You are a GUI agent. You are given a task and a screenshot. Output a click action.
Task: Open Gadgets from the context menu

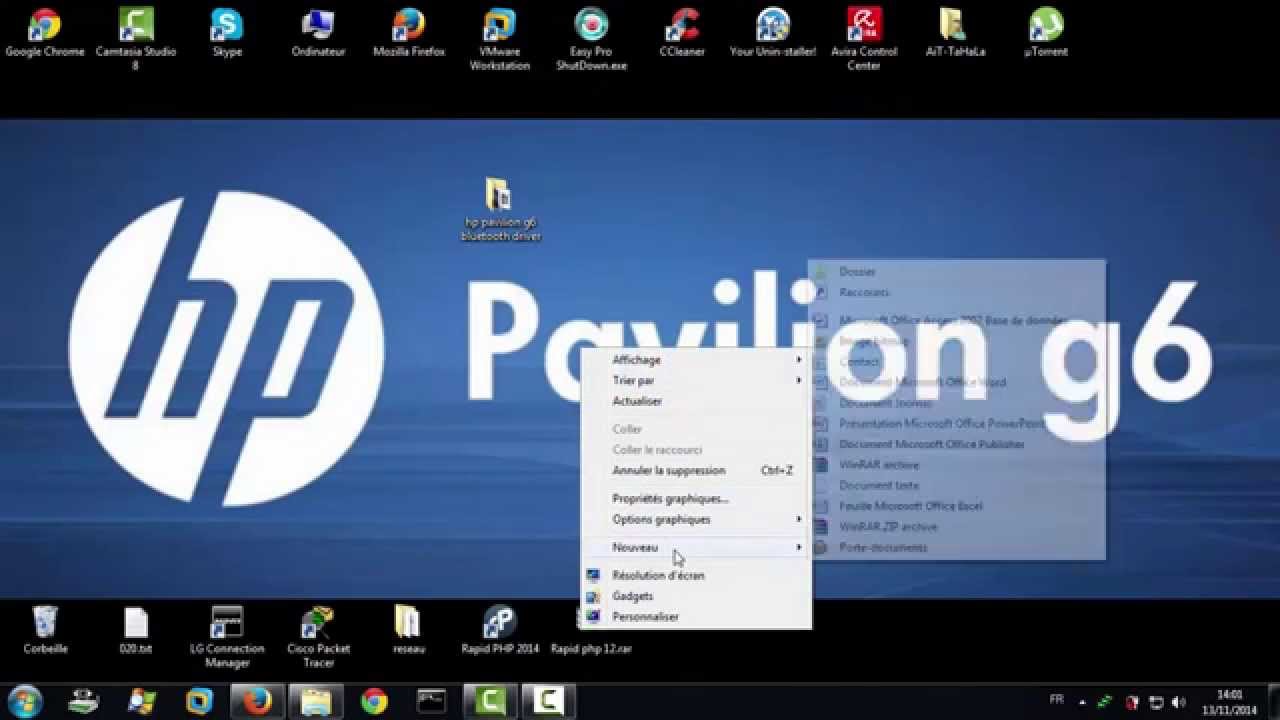697,596
